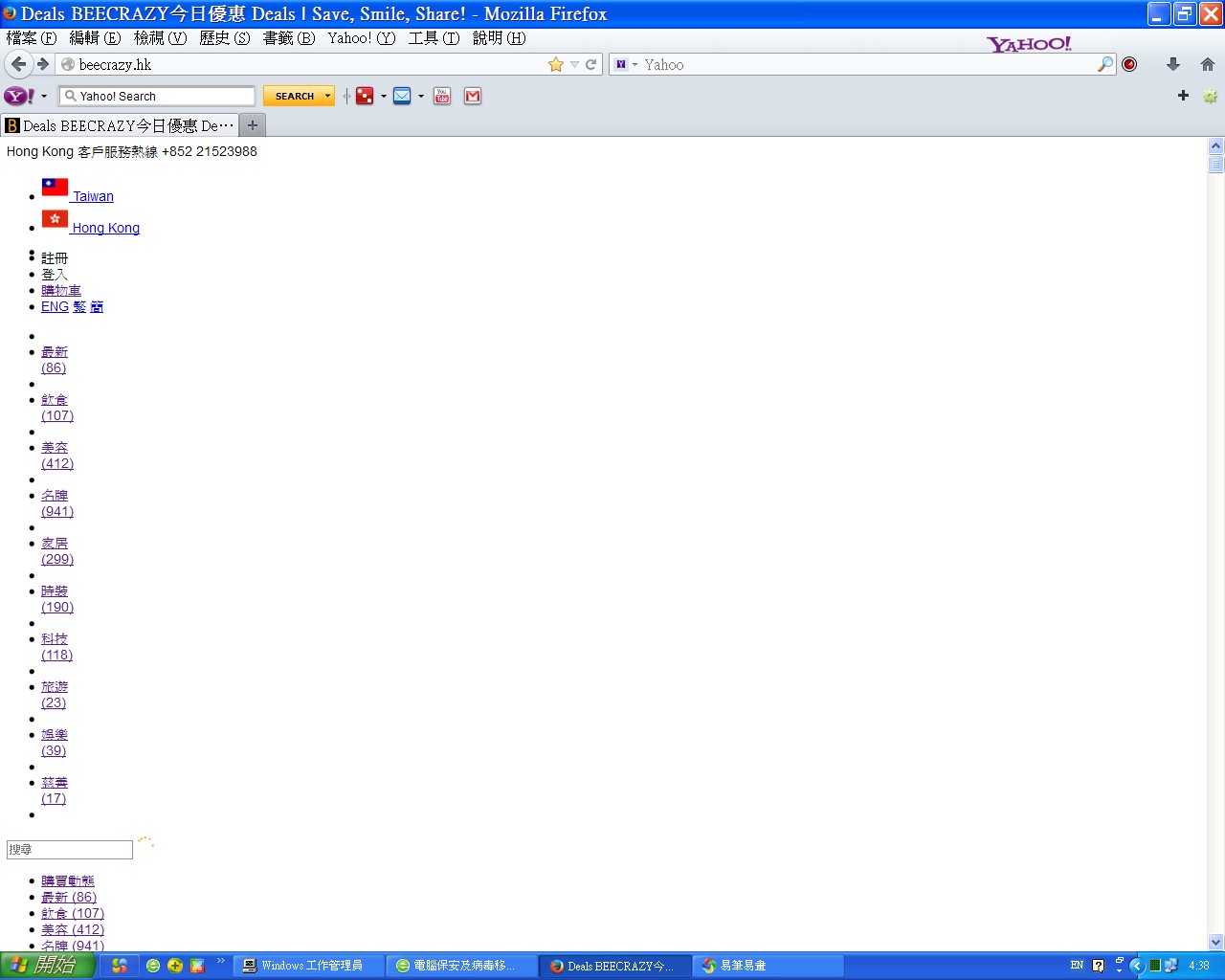
Task: Click the browser Back arrow button
Action: (x=18, y=64)
